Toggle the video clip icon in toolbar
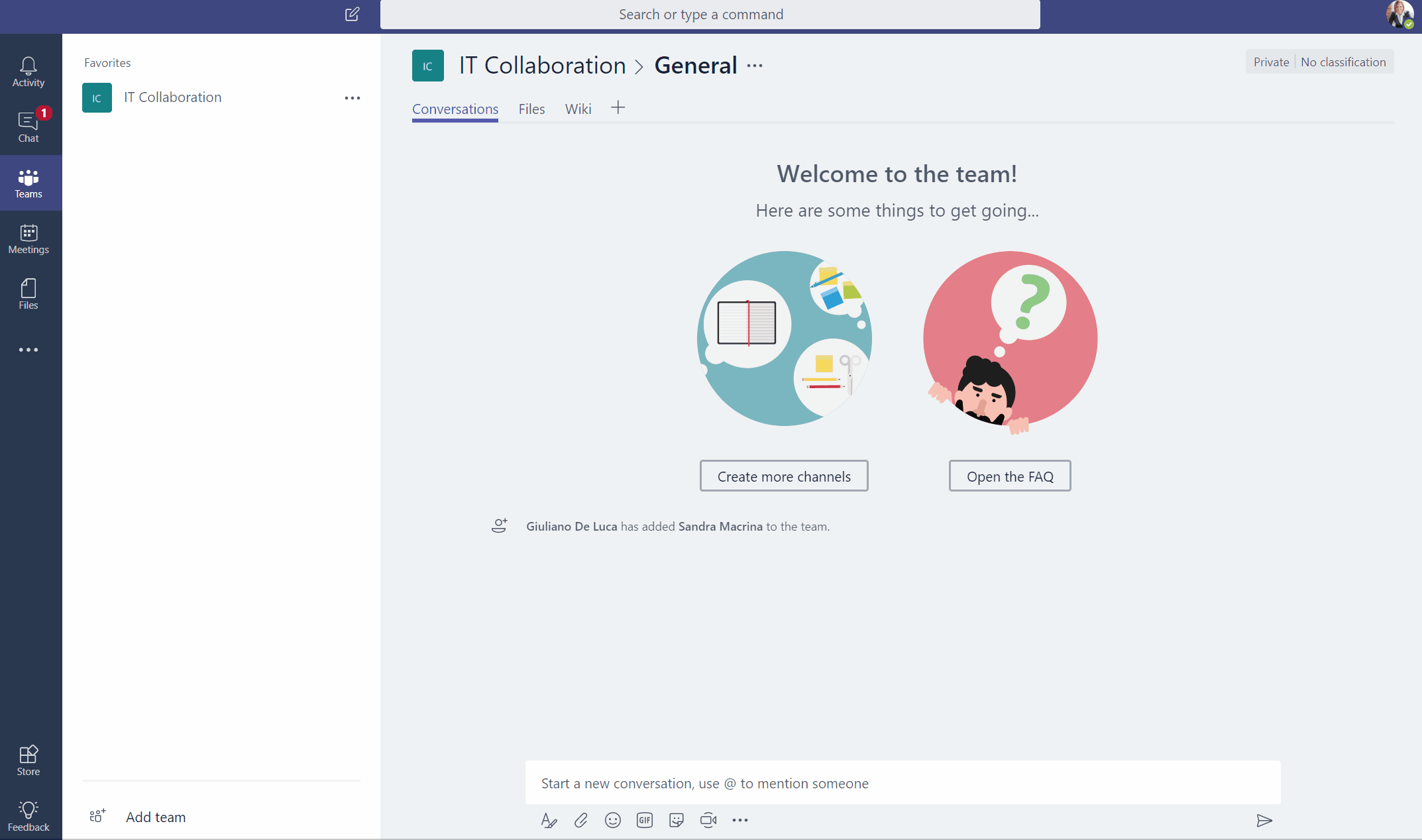Image resolution: width=1422 pixels, height=840 pixels. pos(709,821)
